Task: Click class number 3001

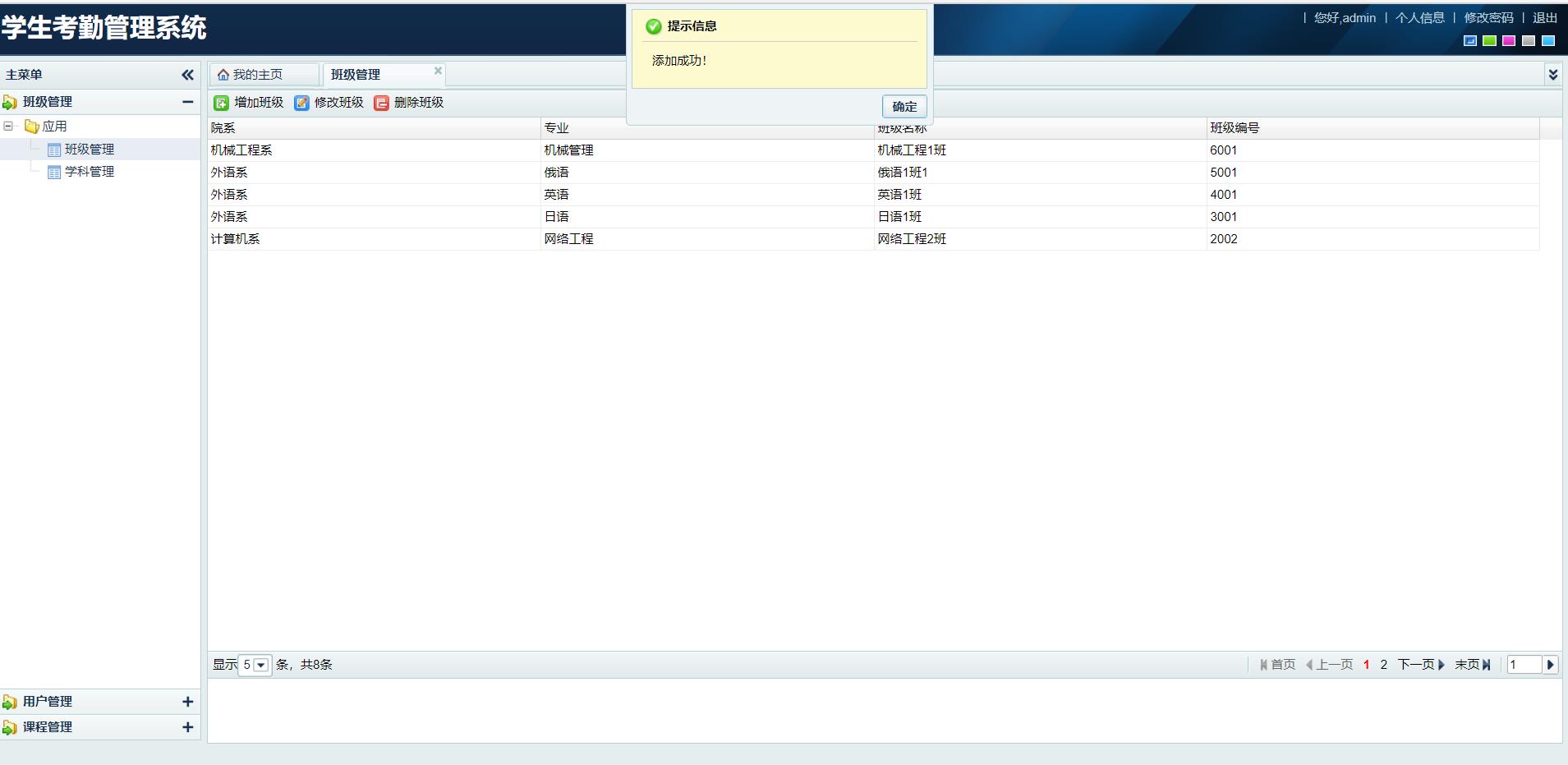Action: pyautogui.click(x=1223, y=217)
